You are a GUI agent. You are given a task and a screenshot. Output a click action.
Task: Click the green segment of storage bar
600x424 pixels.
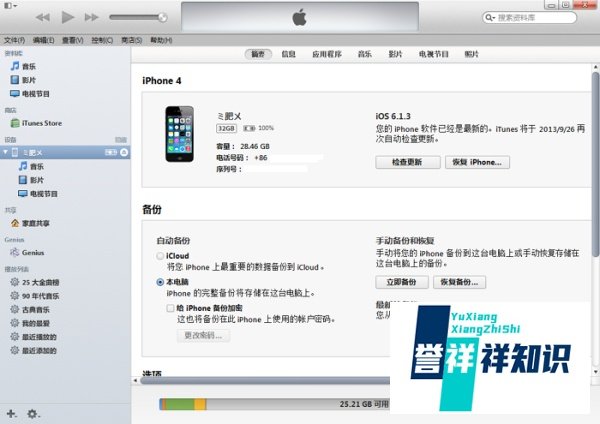tap(180, 404)
